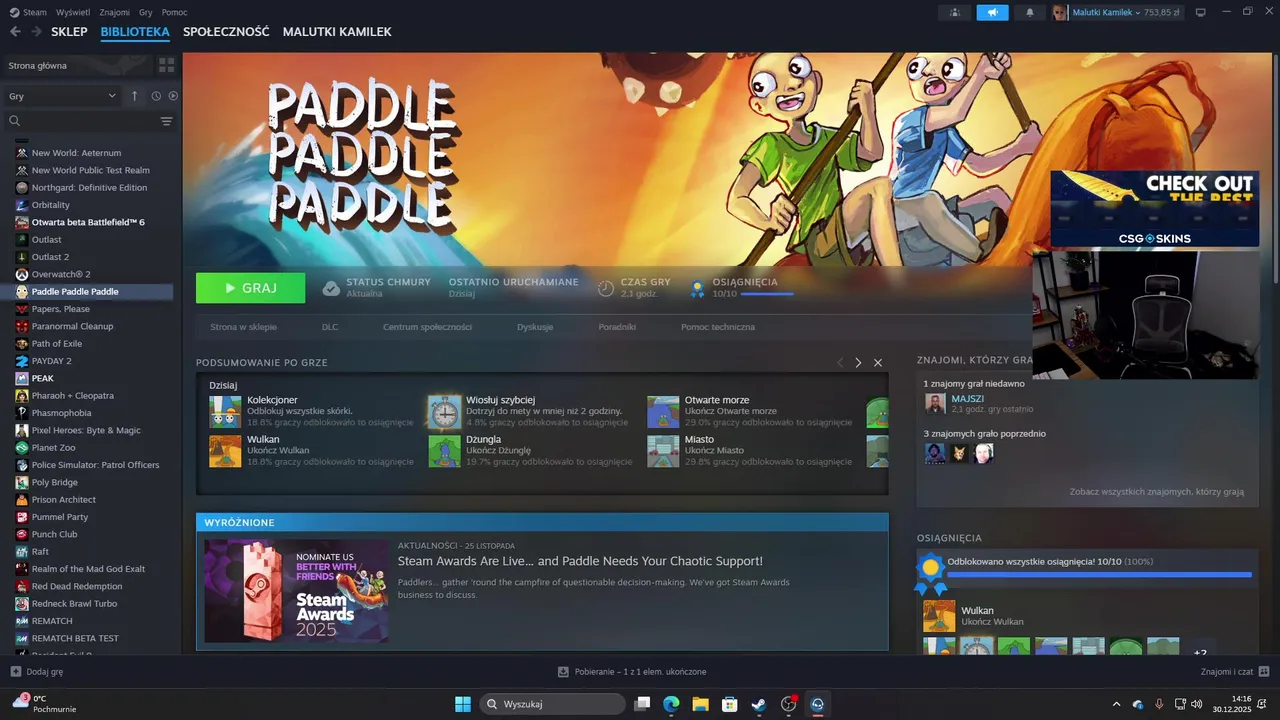Screen dimensions: 1280x720
Task: Click the Windows taskbar search box
Action: (x=554, y=704)
